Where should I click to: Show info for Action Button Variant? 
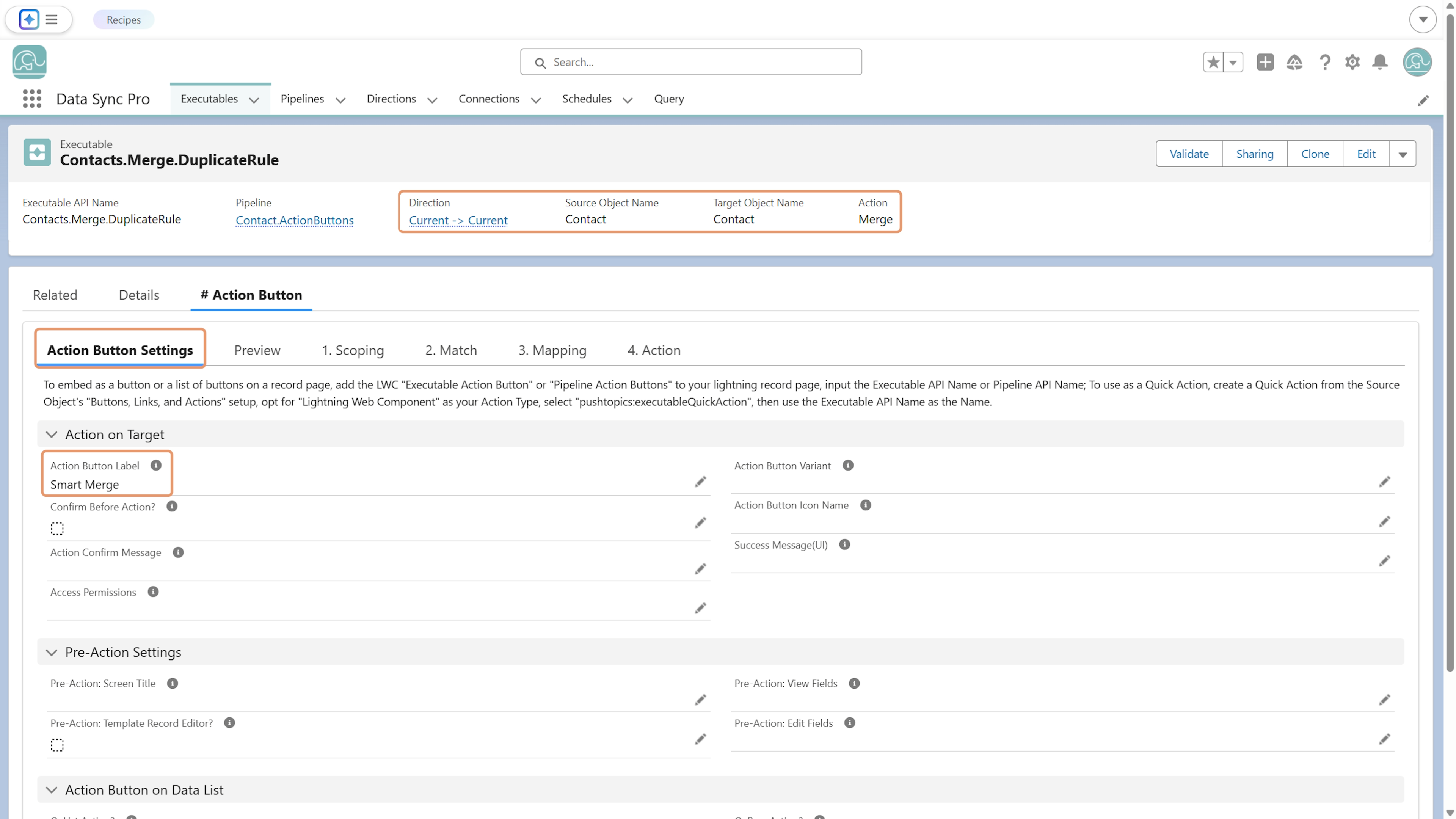(x=848, y=465)
